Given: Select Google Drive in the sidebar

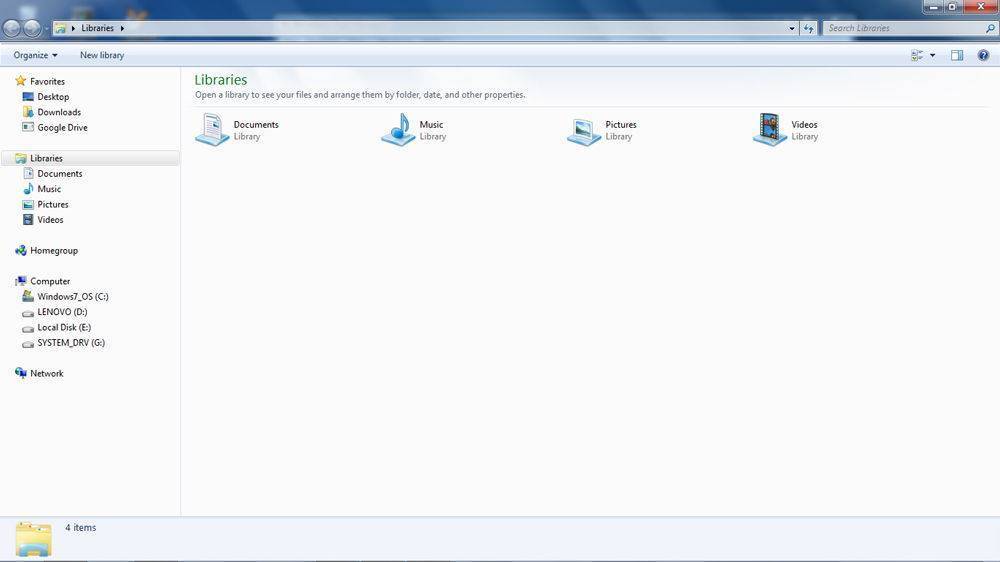Looking at the screenshot, I should point(62,127).
